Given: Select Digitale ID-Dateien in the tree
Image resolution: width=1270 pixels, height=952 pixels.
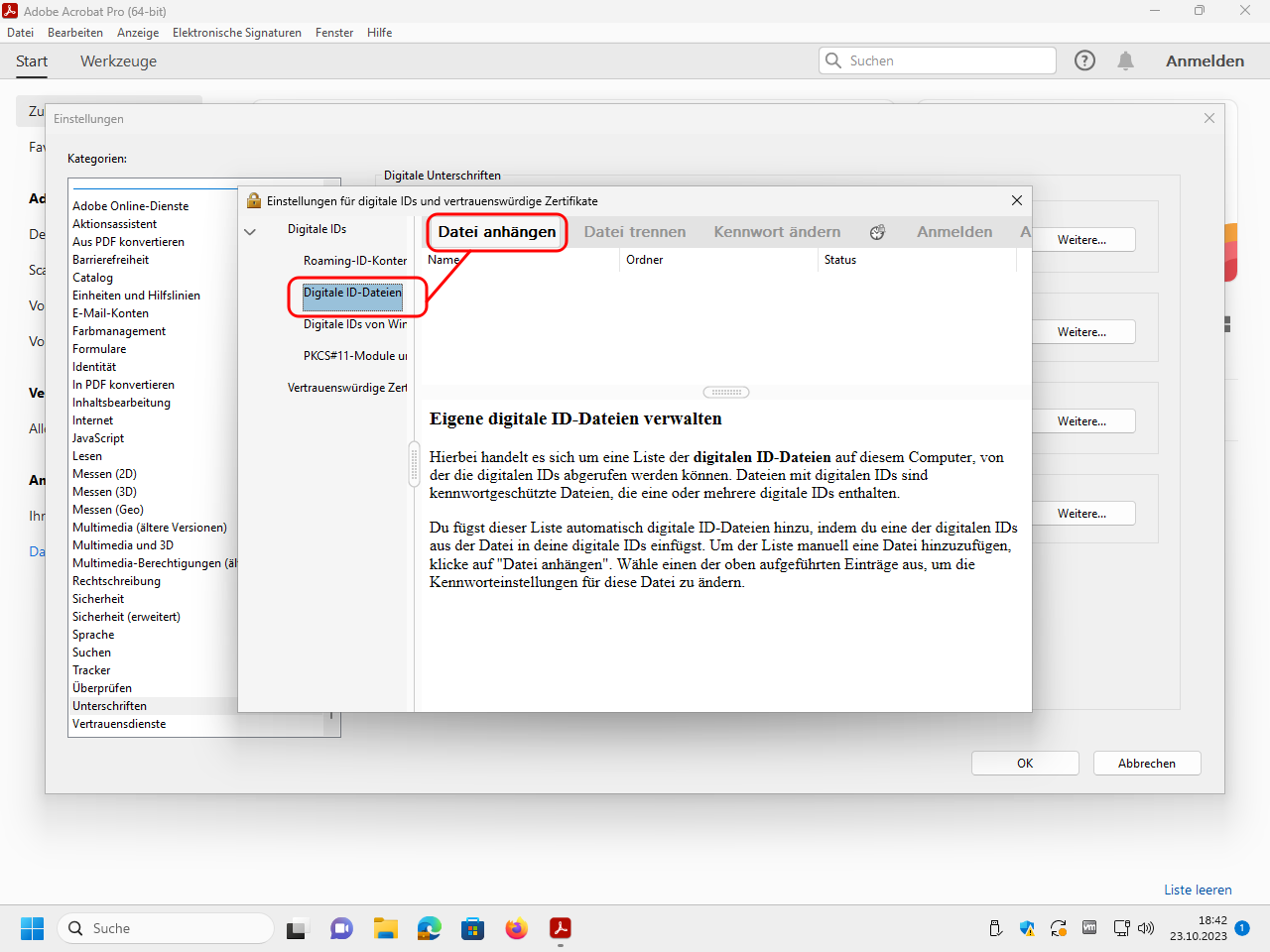Looking at the screenshot, I should 352,293.
